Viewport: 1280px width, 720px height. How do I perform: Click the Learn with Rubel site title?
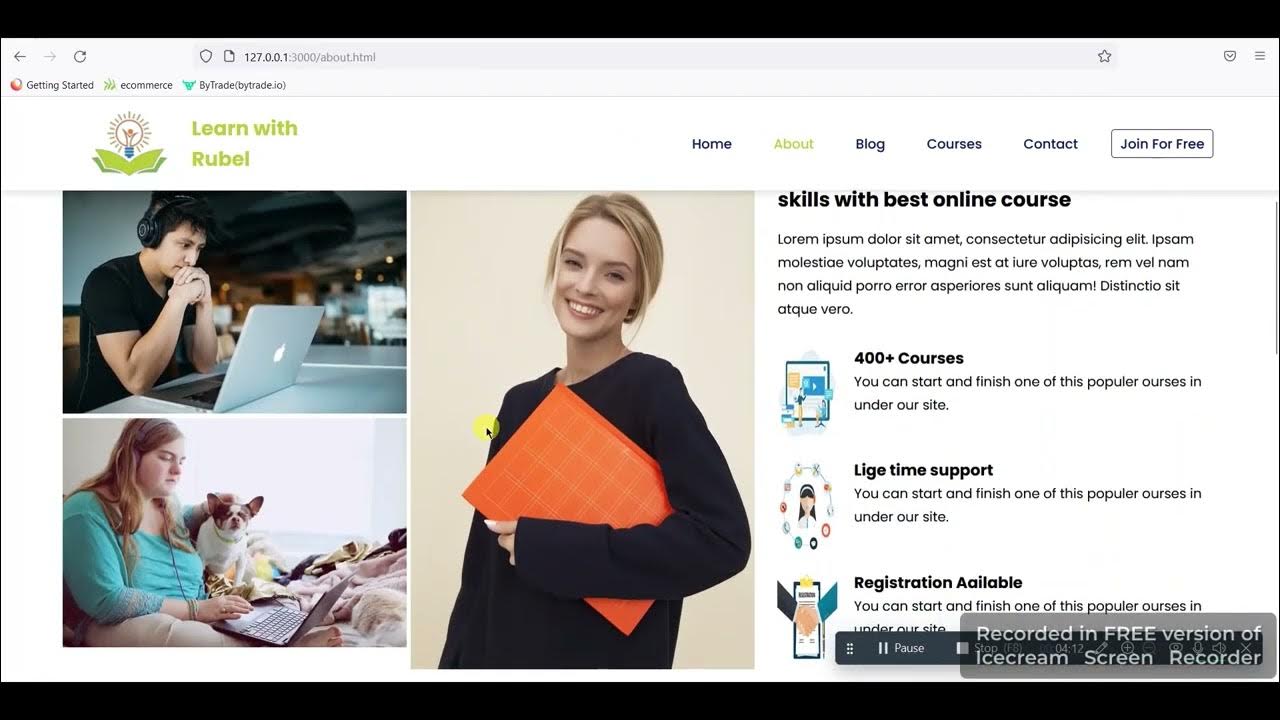click(x=244, y=143)
